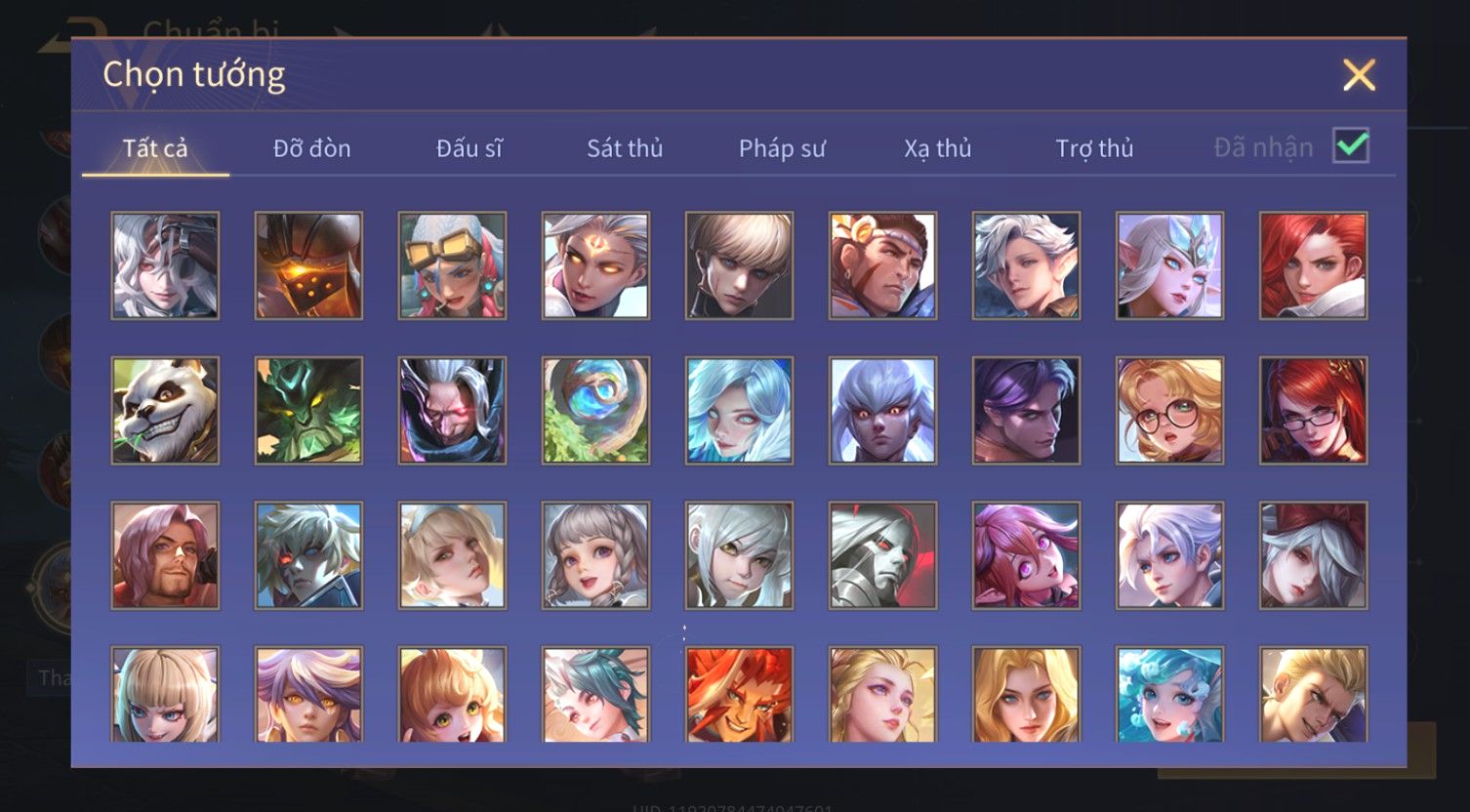Toggle the Đã nhận checkbox
The image size is (1470, 812).
[x=1351, y=146]
